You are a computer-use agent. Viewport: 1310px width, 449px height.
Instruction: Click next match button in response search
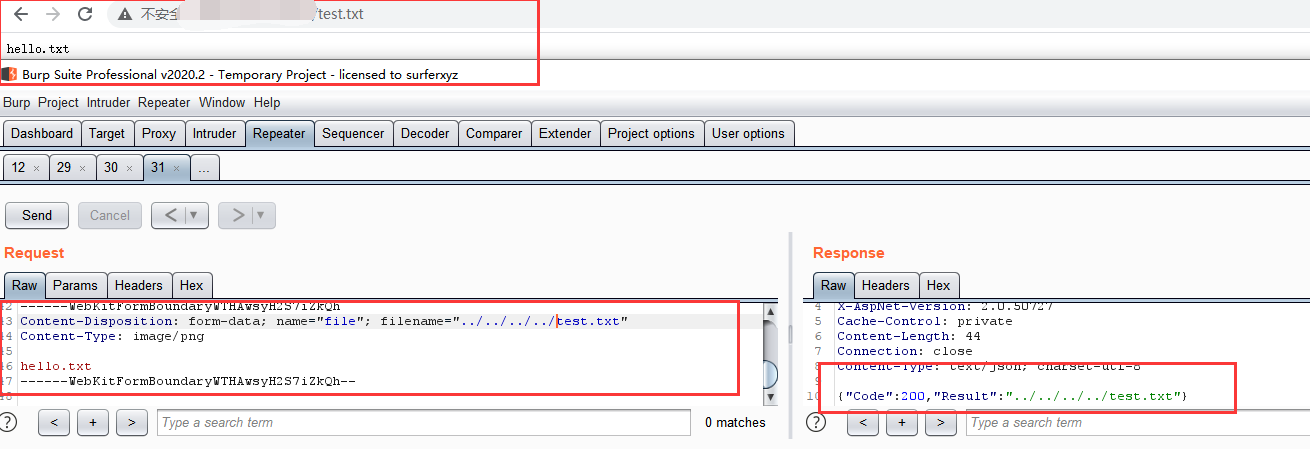click(x=941, y=422)
